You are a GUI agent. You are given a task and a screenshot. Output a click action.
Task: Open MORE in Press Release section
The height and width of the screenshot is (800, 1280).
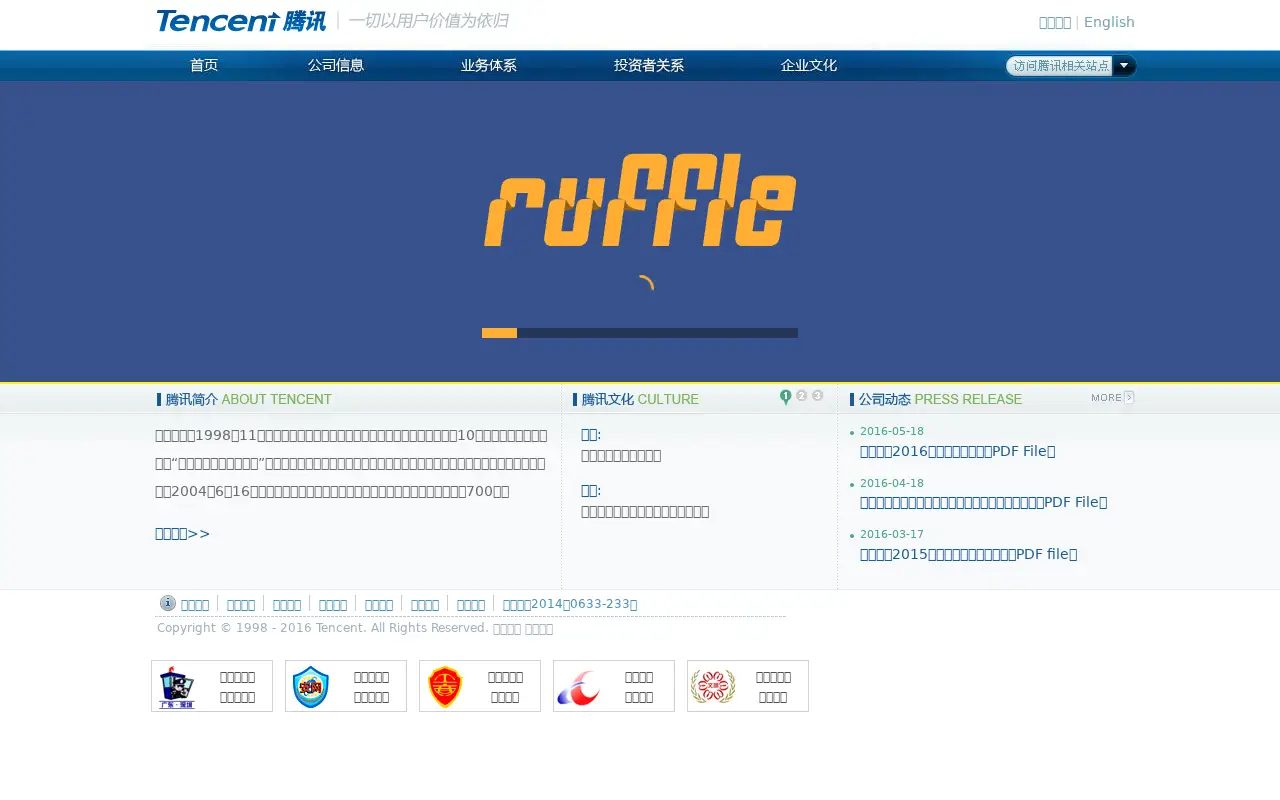[x=1112, y=398]
